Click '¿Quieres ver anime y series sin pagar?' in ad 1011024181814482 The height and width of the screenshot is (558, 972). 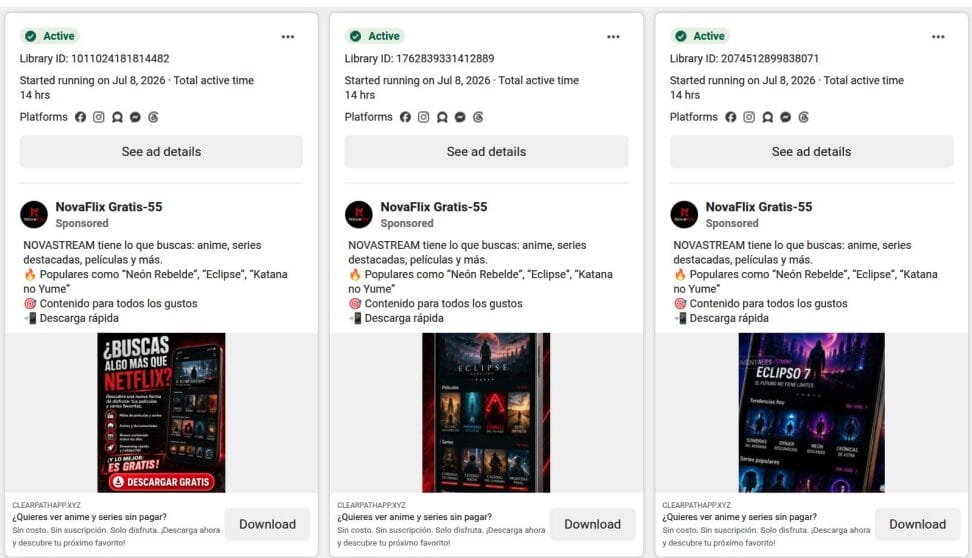click(89, 516)
